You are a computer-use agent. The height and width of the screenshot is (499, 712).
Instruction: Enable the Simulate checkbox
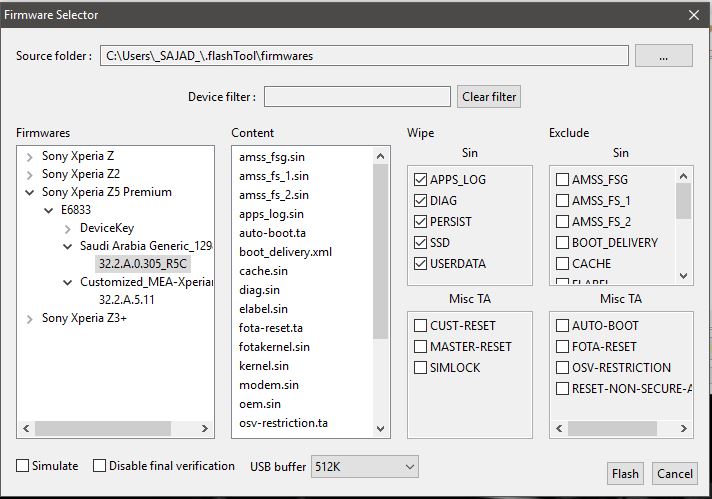22,466
